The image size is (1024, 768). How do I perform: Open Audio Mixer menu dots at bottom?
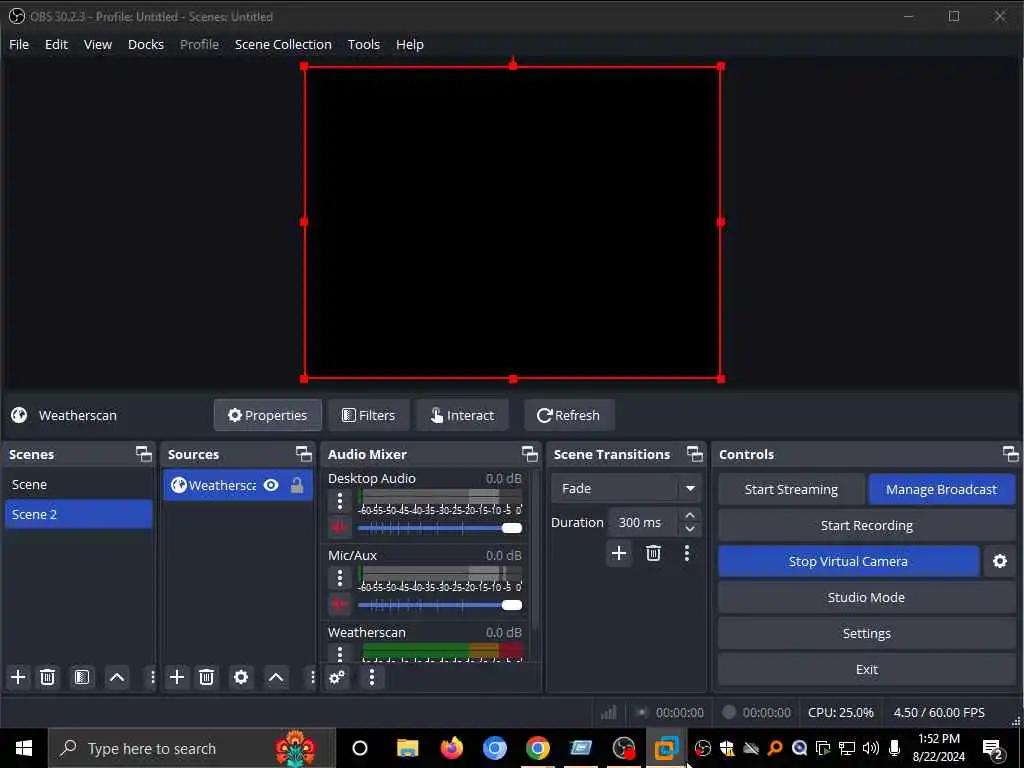click(372, 677)
